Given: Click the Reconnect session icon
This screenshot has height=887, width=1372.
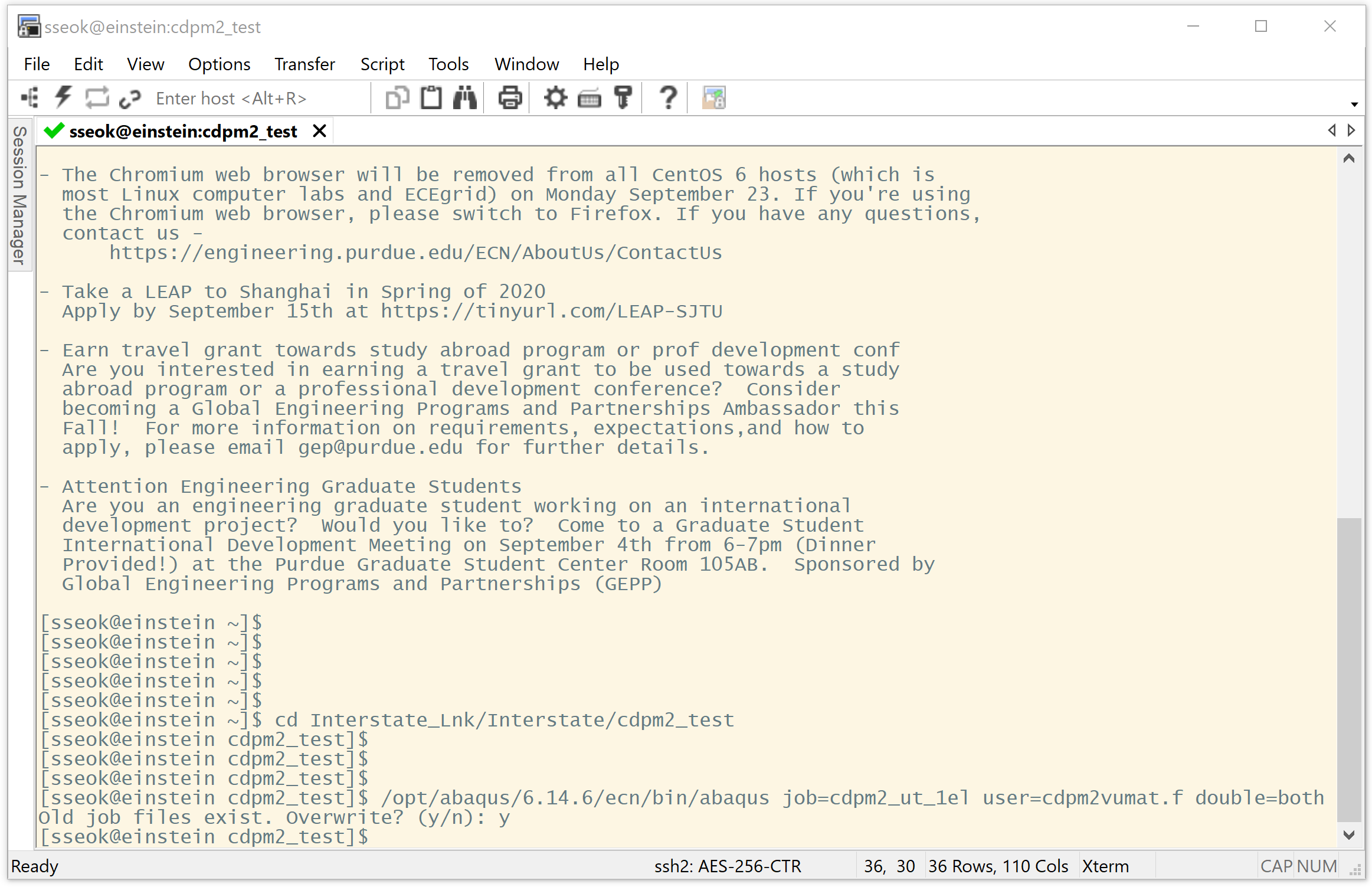Looking at the screenshot, I should click(x=97, y=98).
